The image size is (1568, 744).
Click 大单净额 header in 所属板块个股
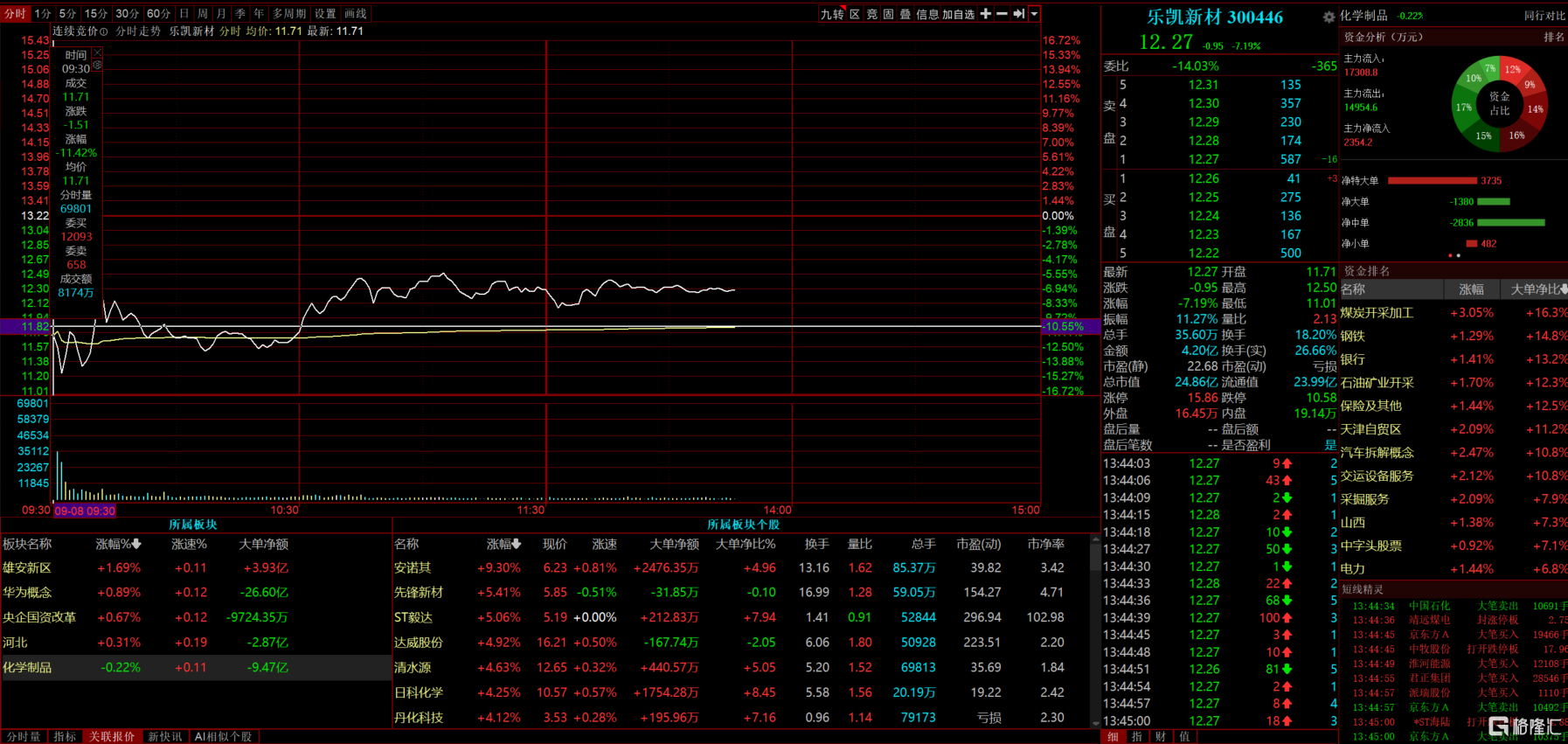[674, 544]
